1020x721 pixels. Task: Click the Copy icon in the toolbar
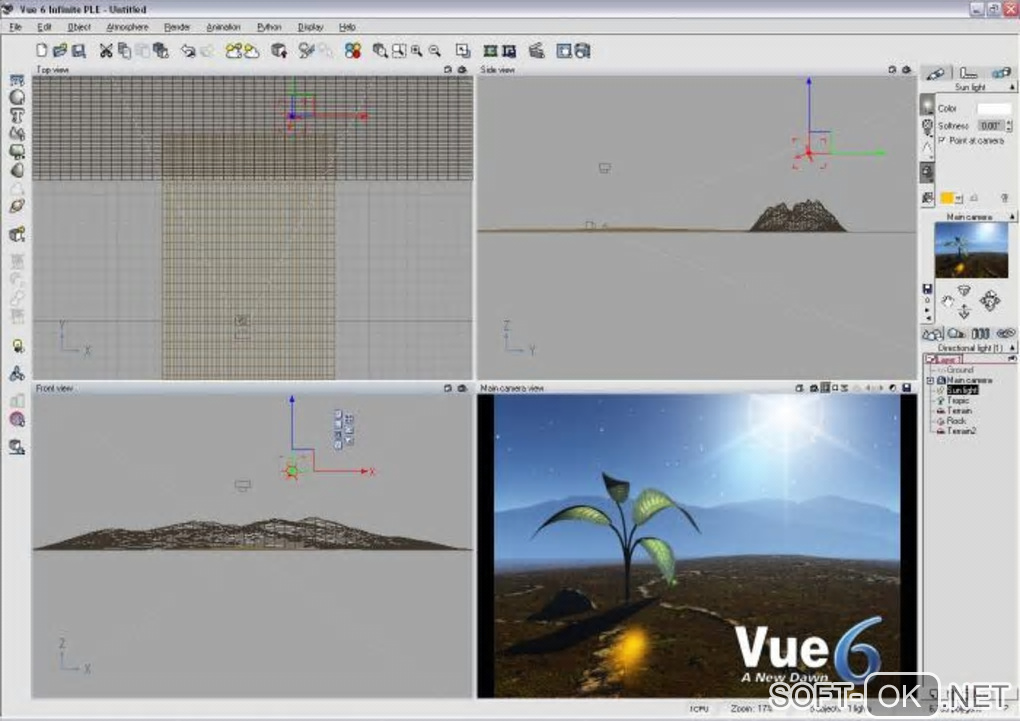(124, 51)
